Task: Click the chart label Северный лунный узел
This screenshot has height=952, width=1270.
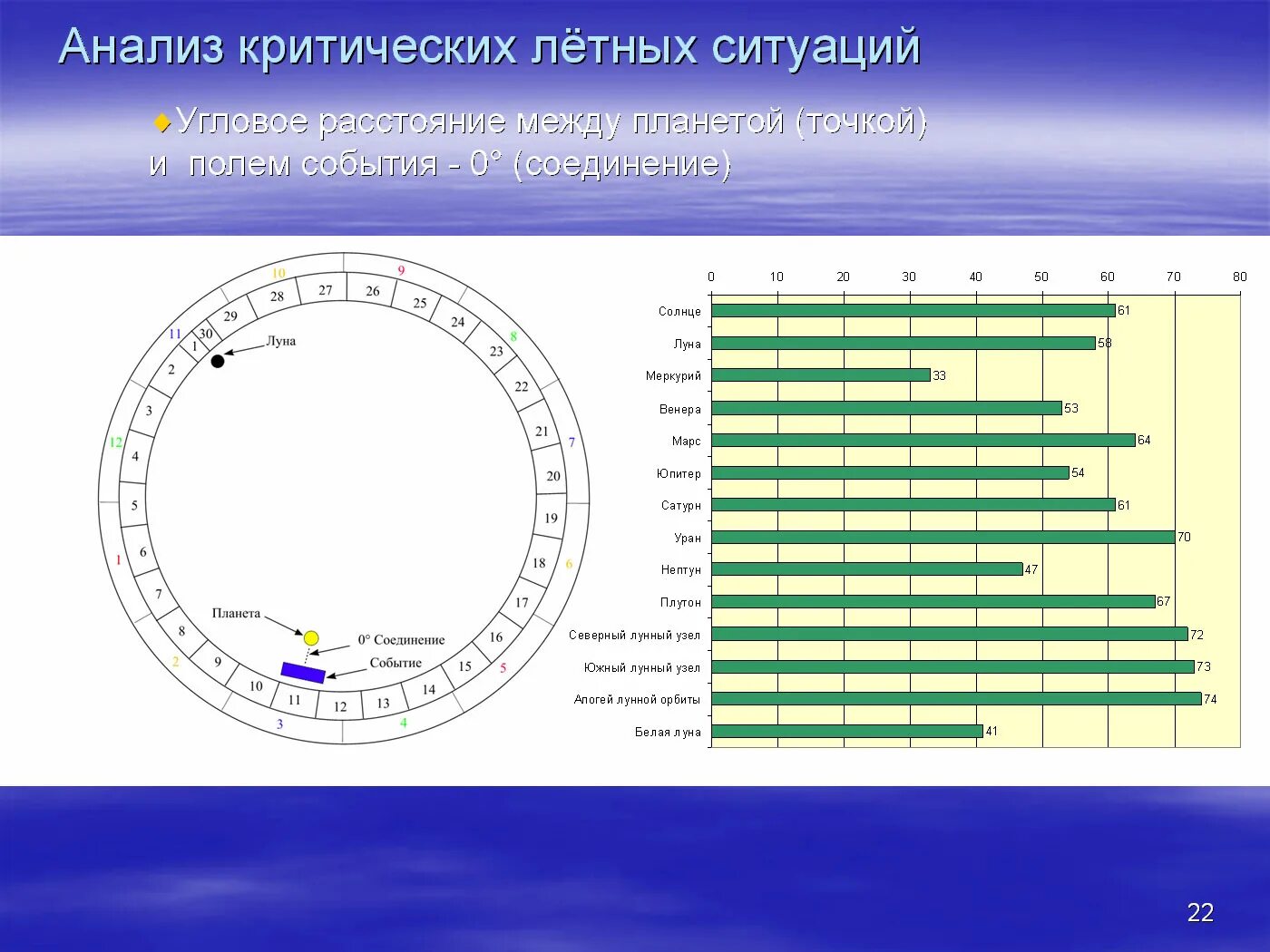Action: (635, 635)
